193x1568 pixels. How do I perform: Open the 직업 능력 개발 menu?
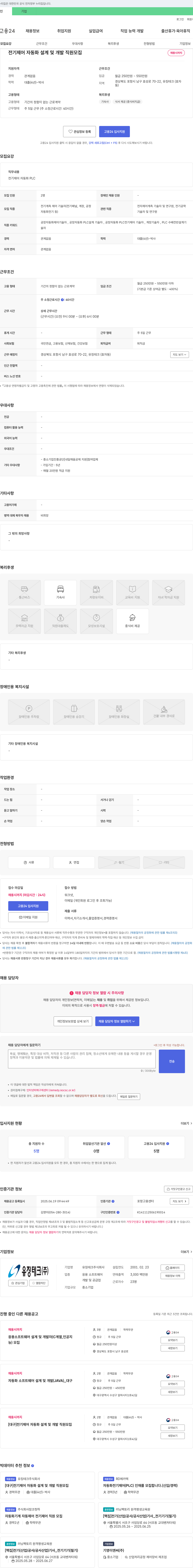point(132,31)
